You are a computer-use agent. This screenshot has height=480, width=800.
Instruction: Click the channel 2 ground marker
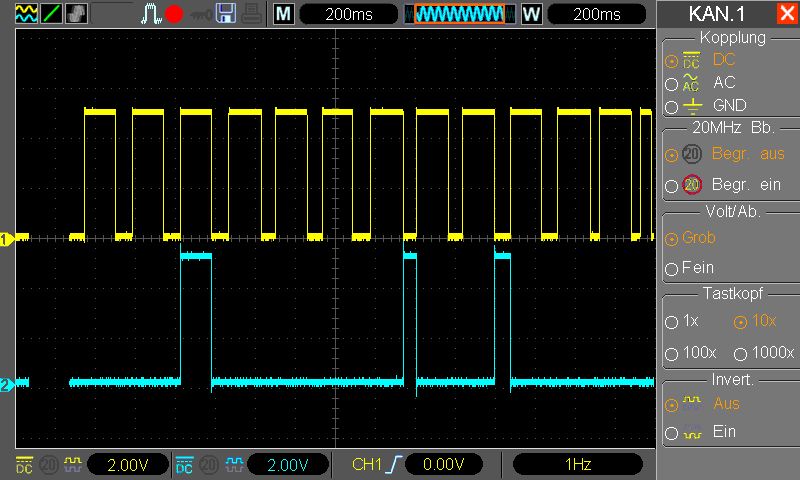6,385
